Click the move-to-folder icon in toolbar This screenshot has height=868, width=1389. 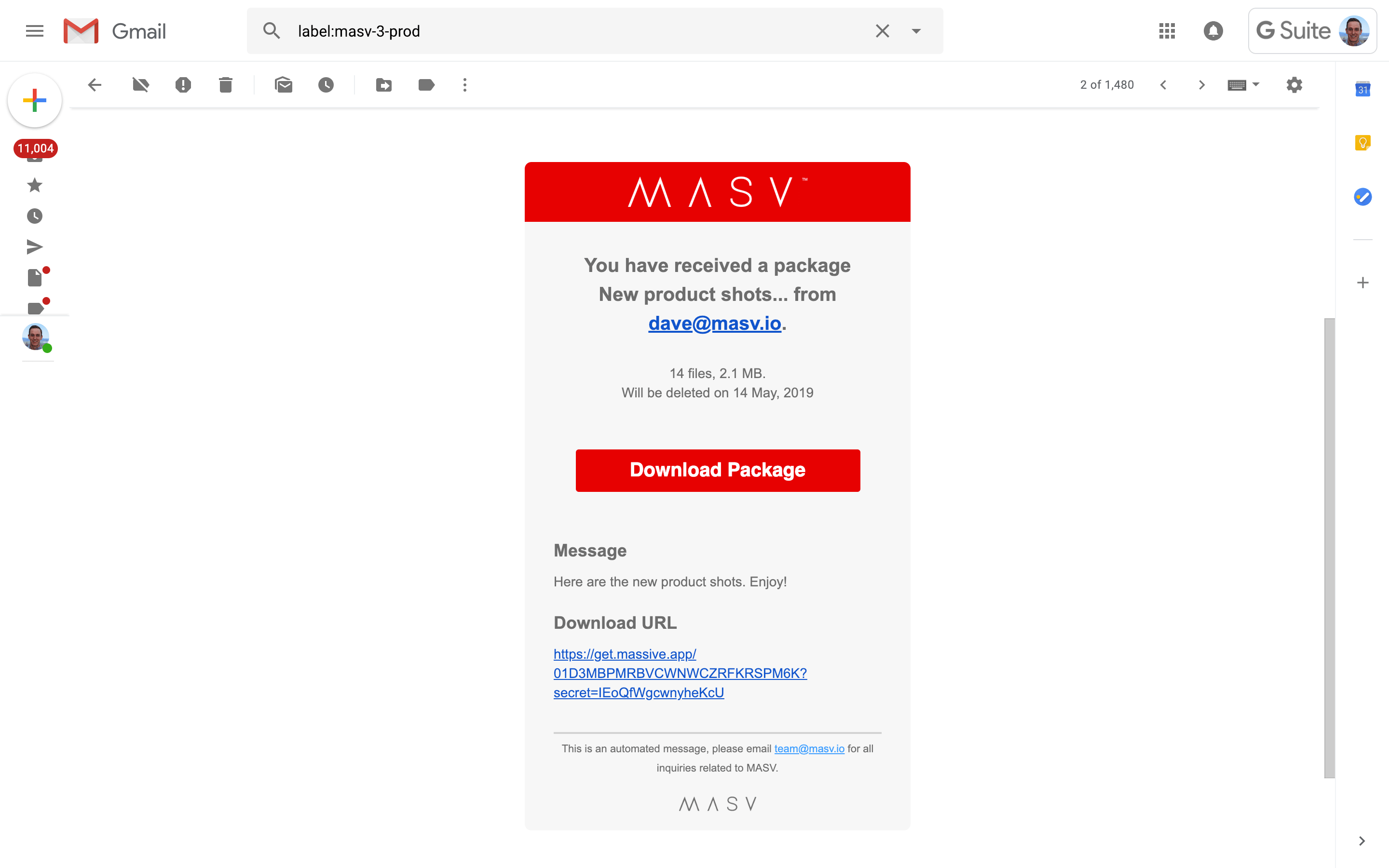click(383, 85)
